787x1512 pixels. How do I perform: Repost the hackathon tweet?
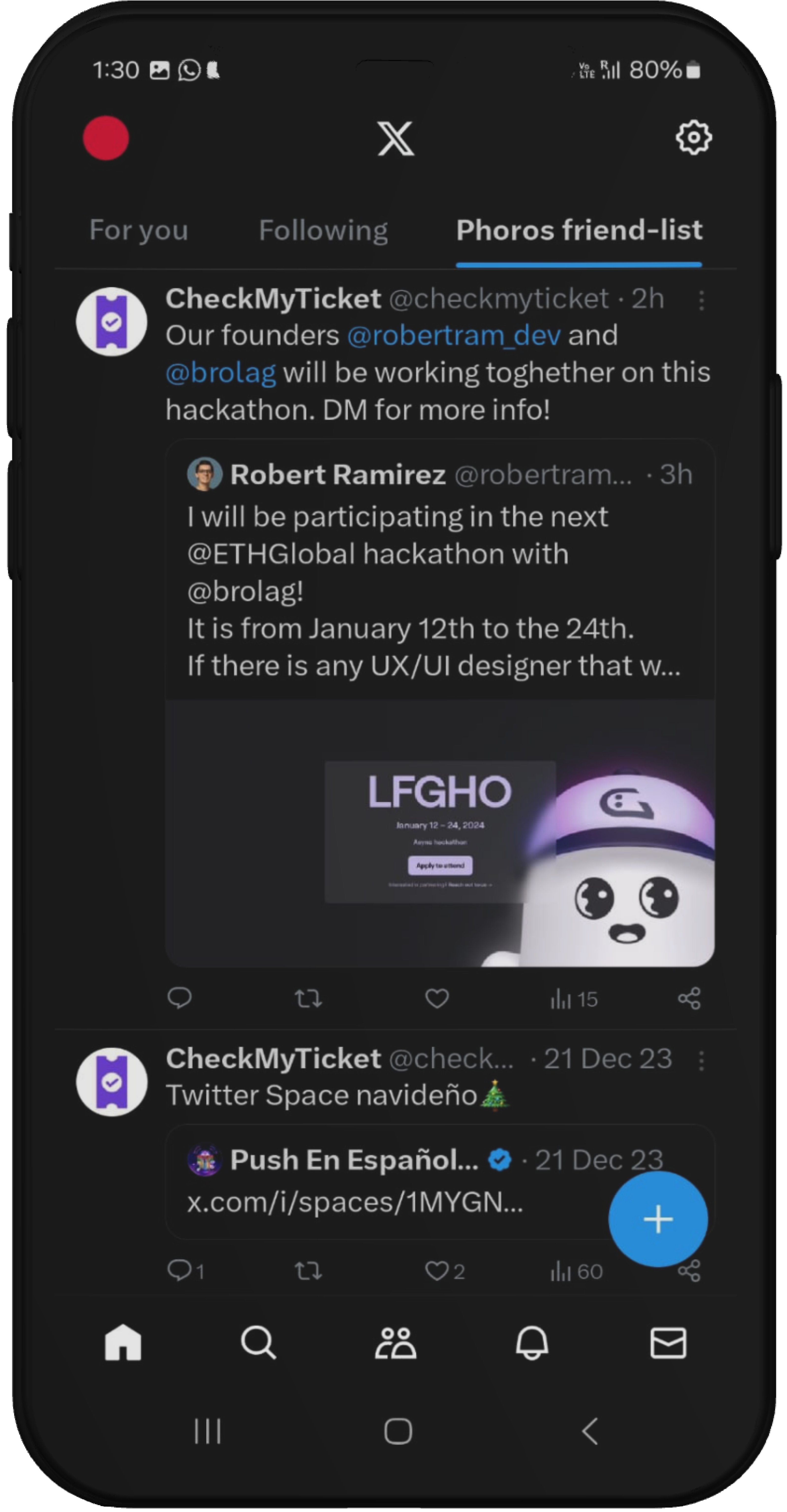(x=308, y=998)
